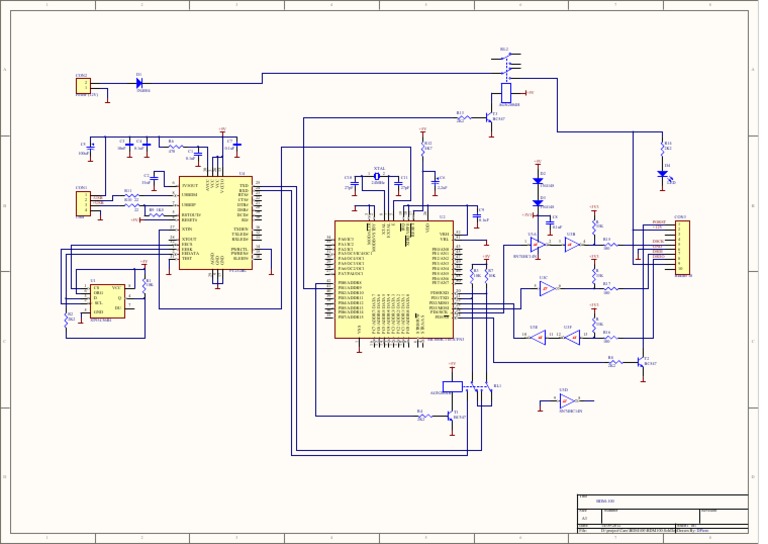Select the RL1 relay coil box
Viewport: 768px width, 544px height.
[452, 385]
